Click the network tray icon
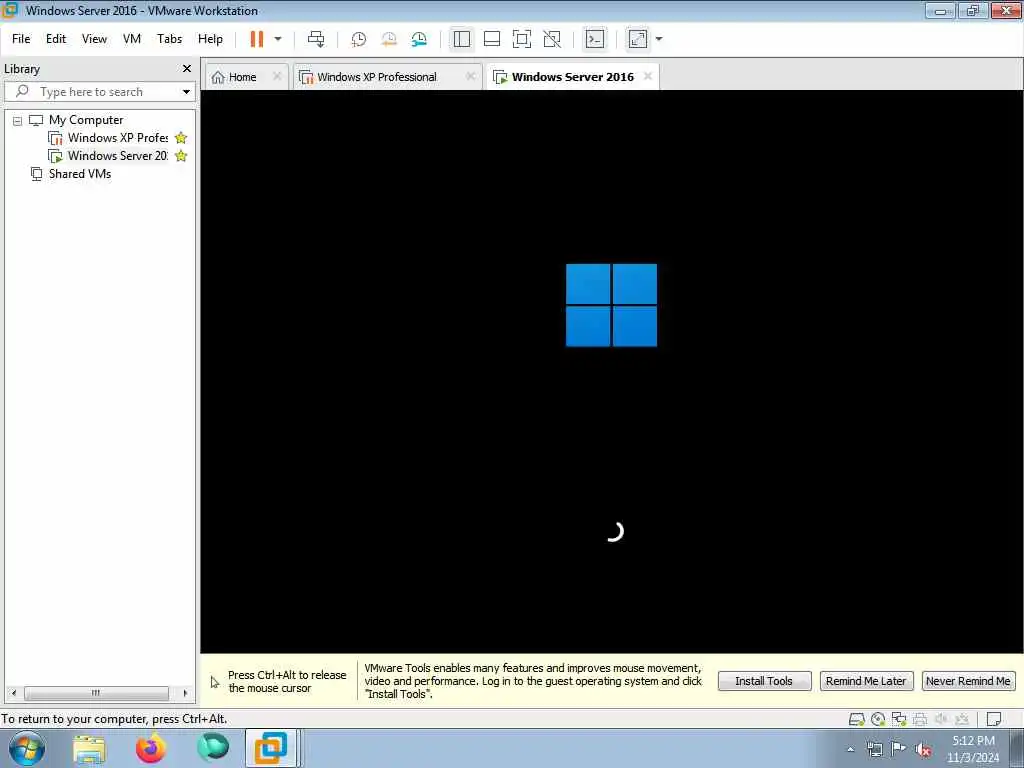 [x=875, y=750]
